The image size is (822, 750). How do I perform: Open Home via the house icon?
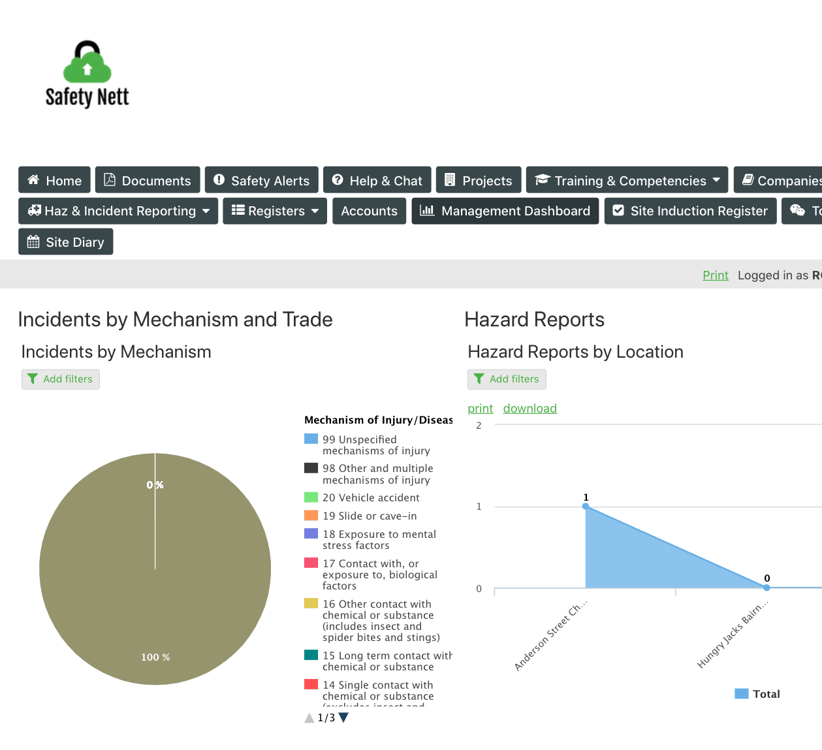click(x=33, y=180)
